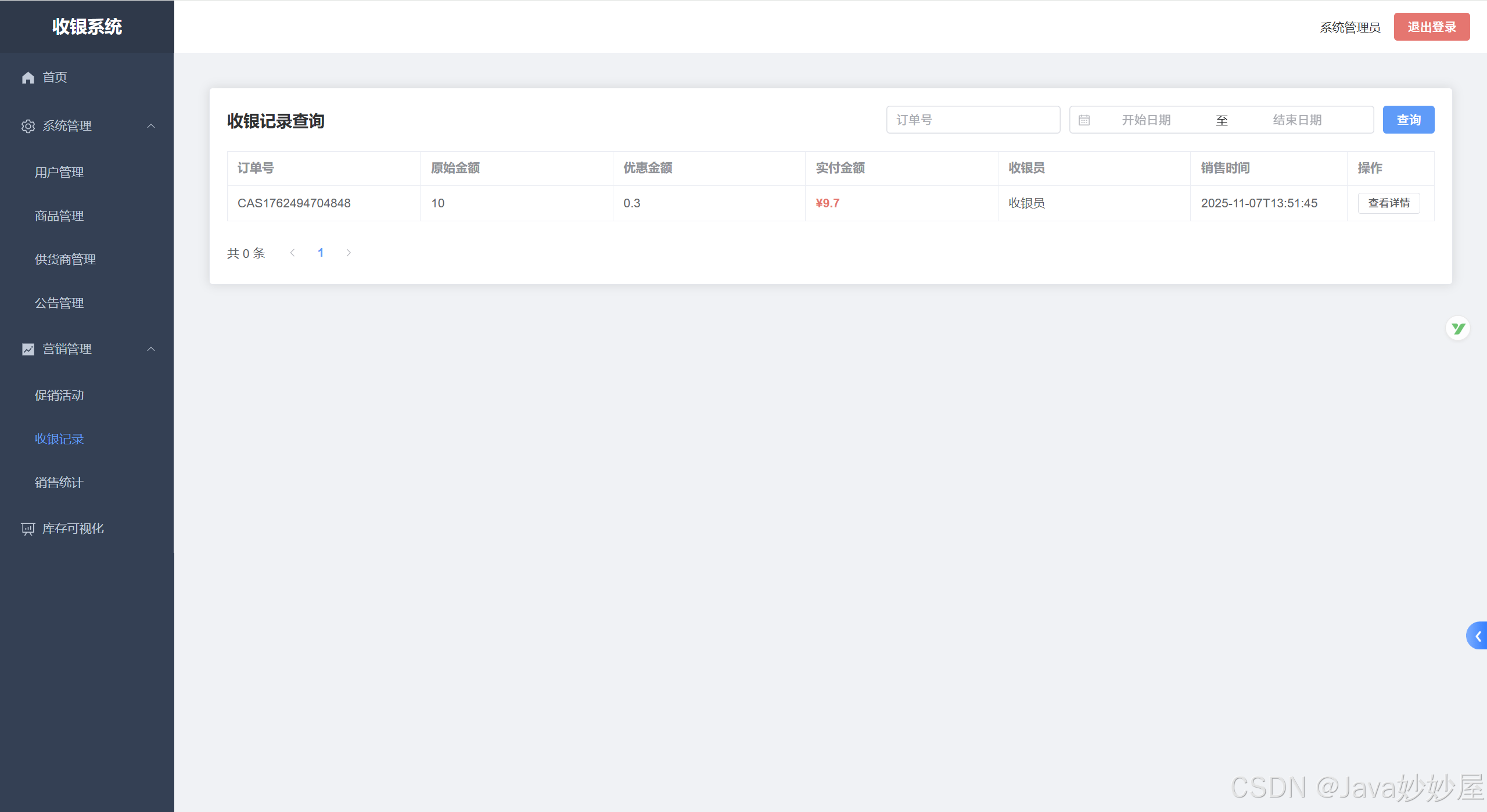Image resolution: width=1487 pixels, height=812 pixels.
Task: Click 查看详情 for order CAS1762494704848
Action: [x=1388, y=203]
